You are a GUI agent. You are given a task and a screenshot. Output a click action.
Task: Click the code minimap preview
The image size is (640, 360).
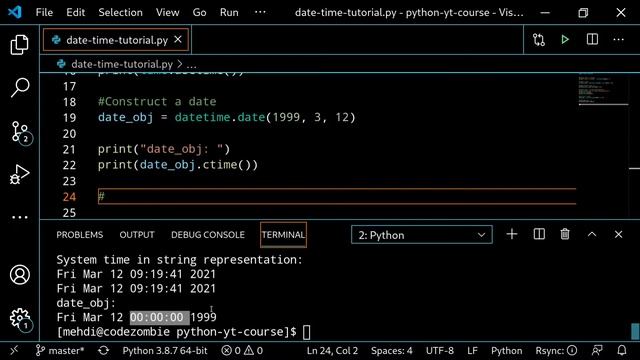[603, 90]
